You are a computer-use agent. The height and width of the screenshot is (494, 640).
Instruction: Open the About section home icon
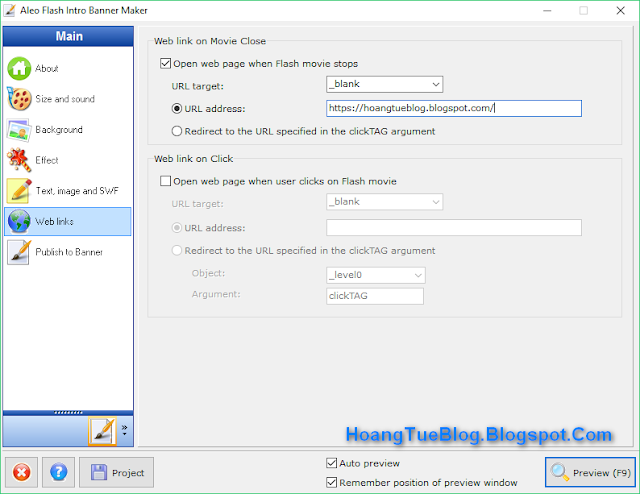pos(19,68)
